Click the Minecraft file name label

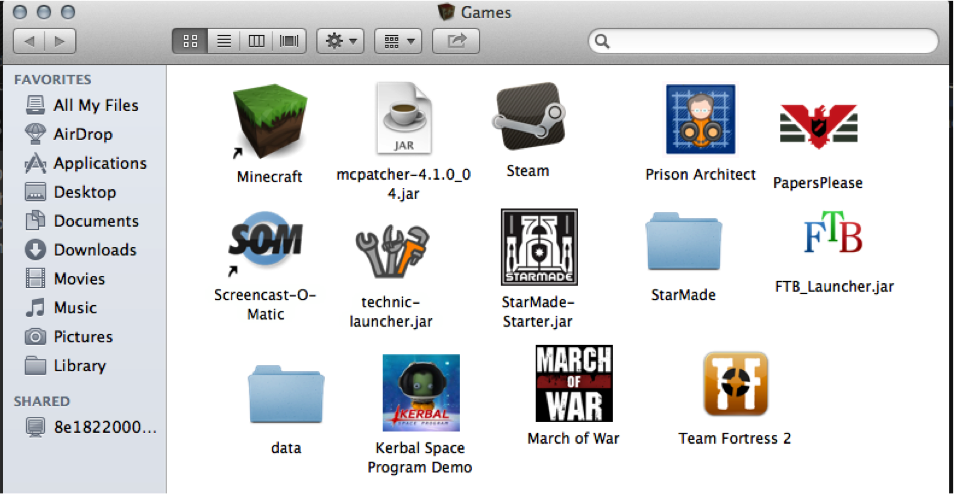(270, 177)
